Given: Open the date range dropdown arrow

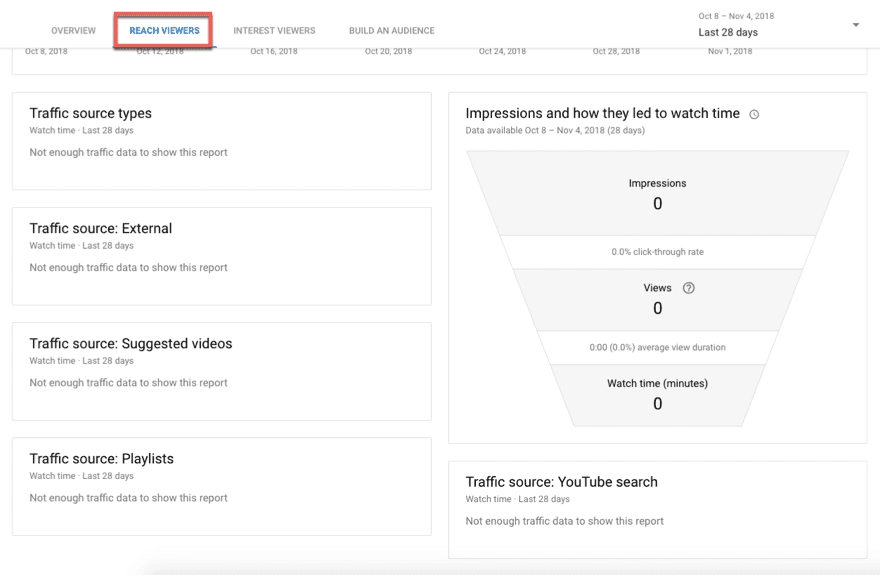Looking at the screenshot, I should click(x=856, y=25).
